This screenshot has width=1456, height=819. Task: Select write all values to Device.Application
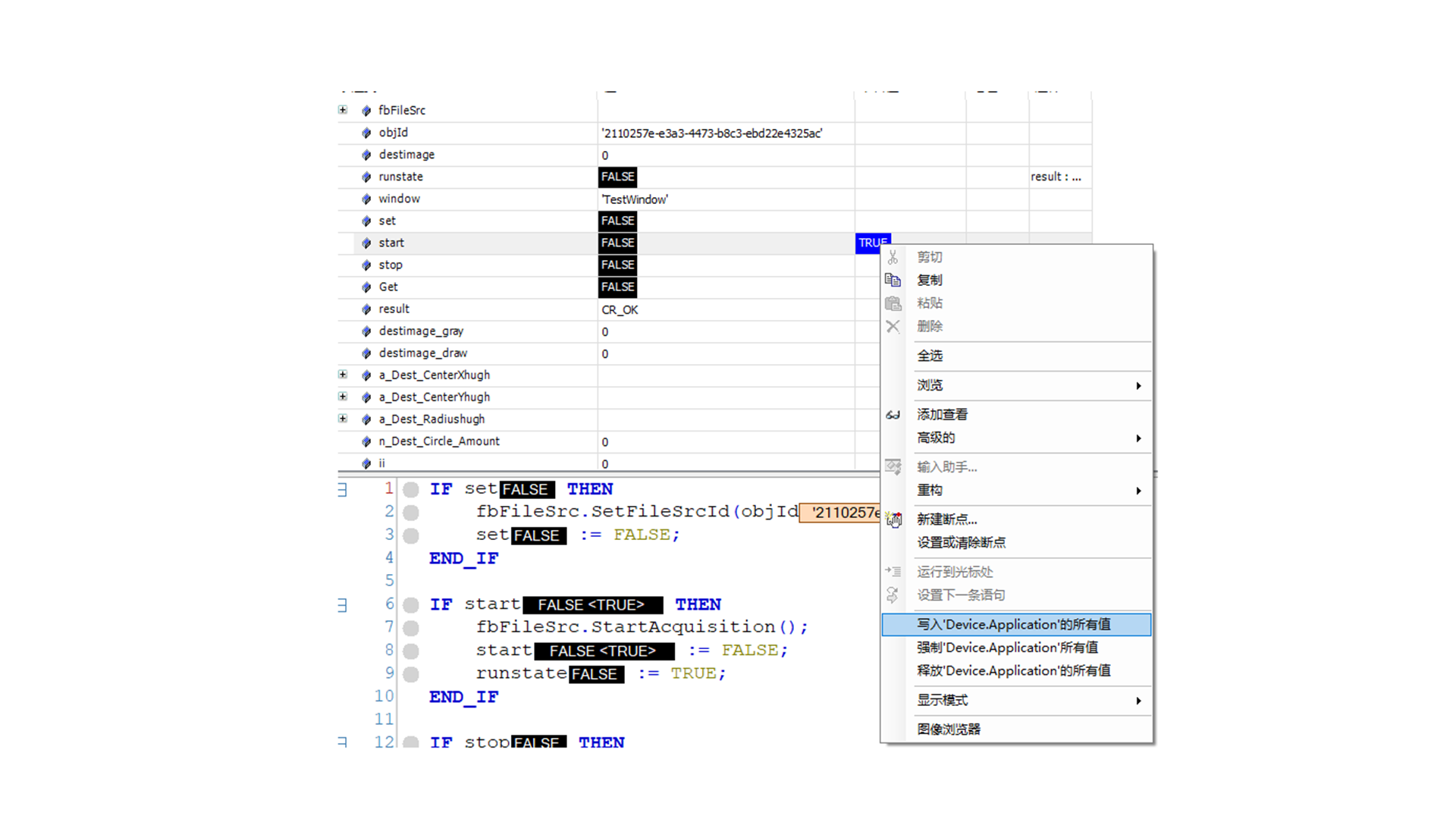tap(1013, 624)
